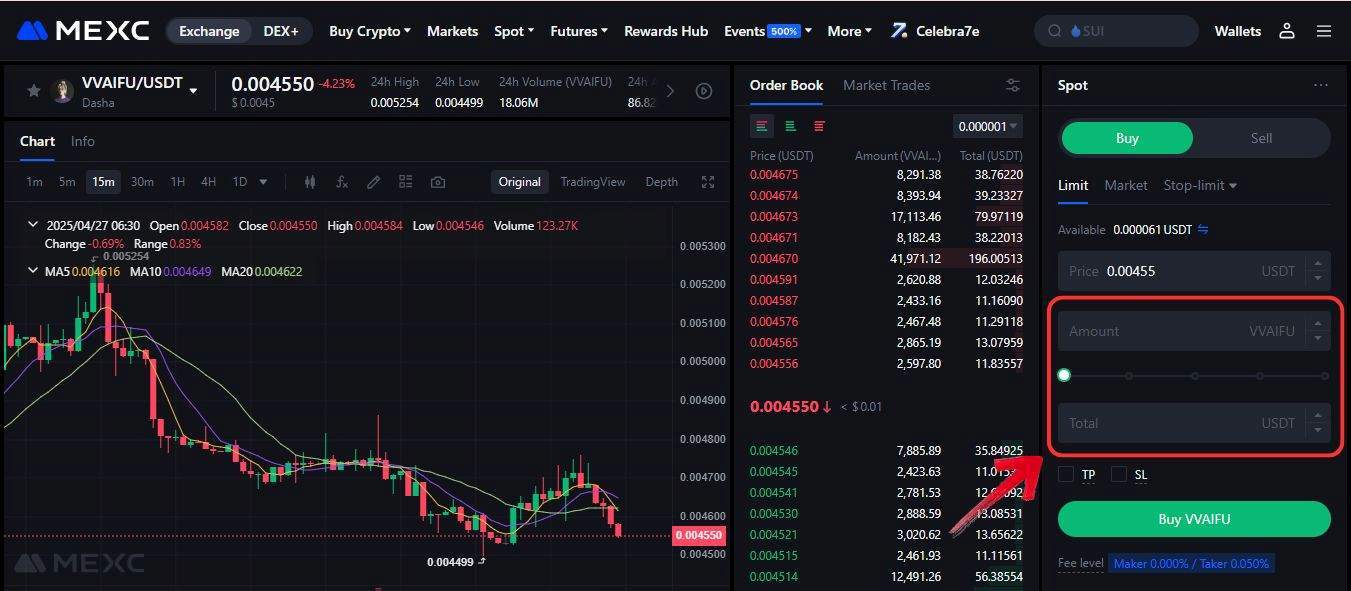Collapse the MA indicators row chevron
The height and width of the screenshot is (591, 1351).
click(33, 271)
